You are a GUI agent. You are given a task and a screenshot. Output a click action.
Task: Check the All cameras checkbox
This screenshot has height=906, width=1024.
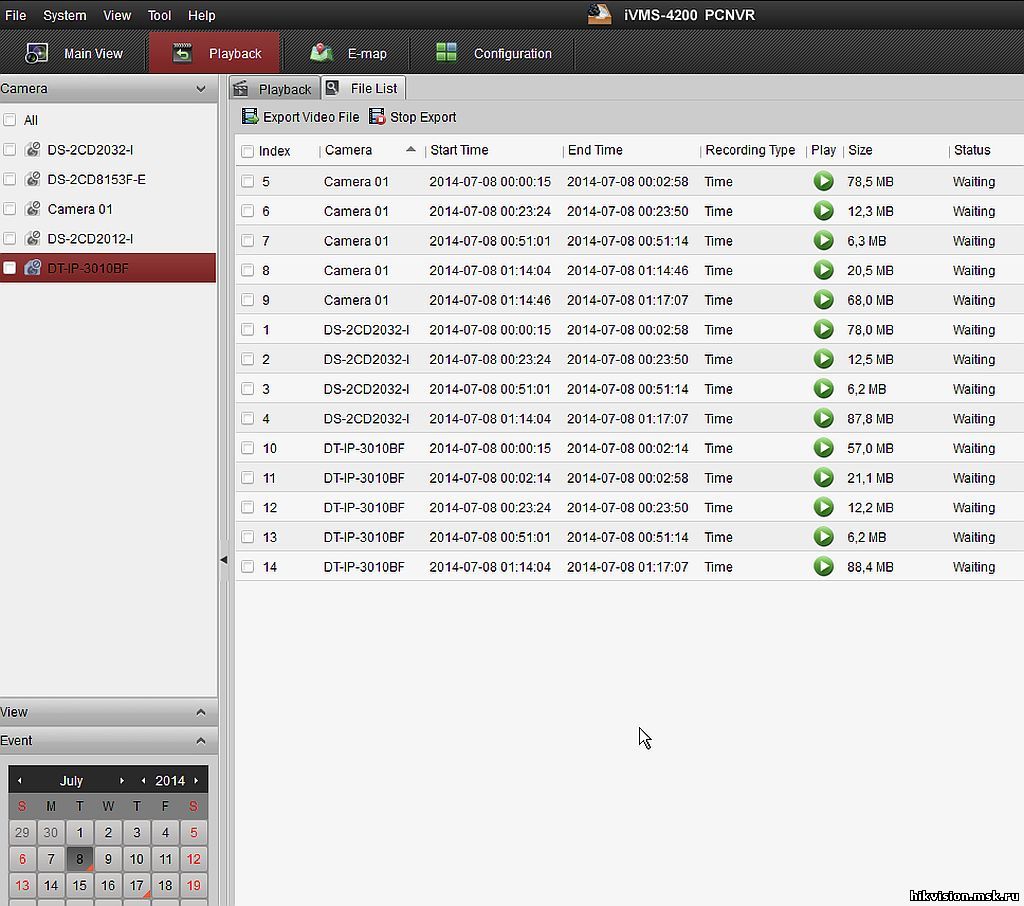(x=10, y=120)
